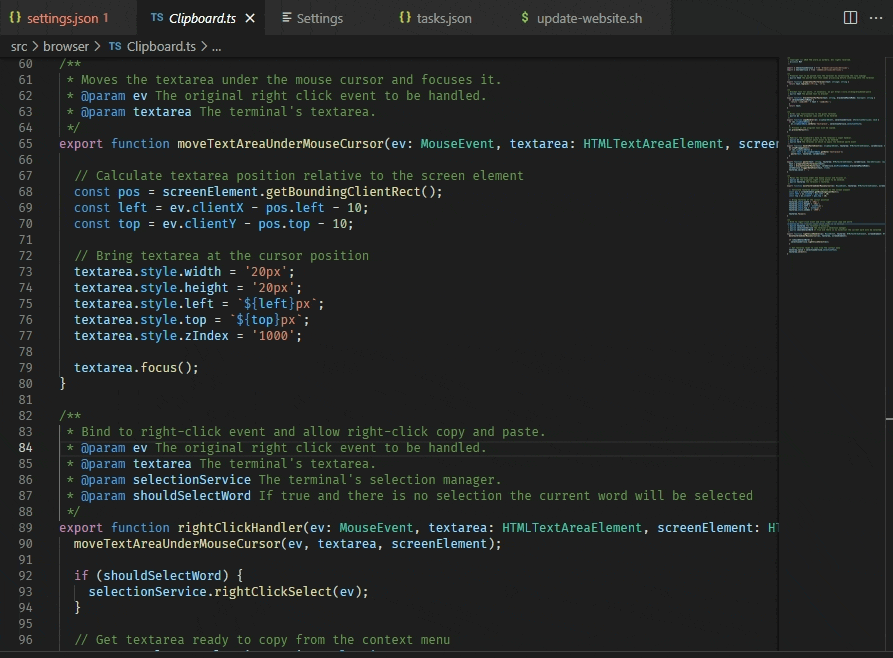
Task: Click the TS icon in the breadcrumb
Action: coord(115,47)
